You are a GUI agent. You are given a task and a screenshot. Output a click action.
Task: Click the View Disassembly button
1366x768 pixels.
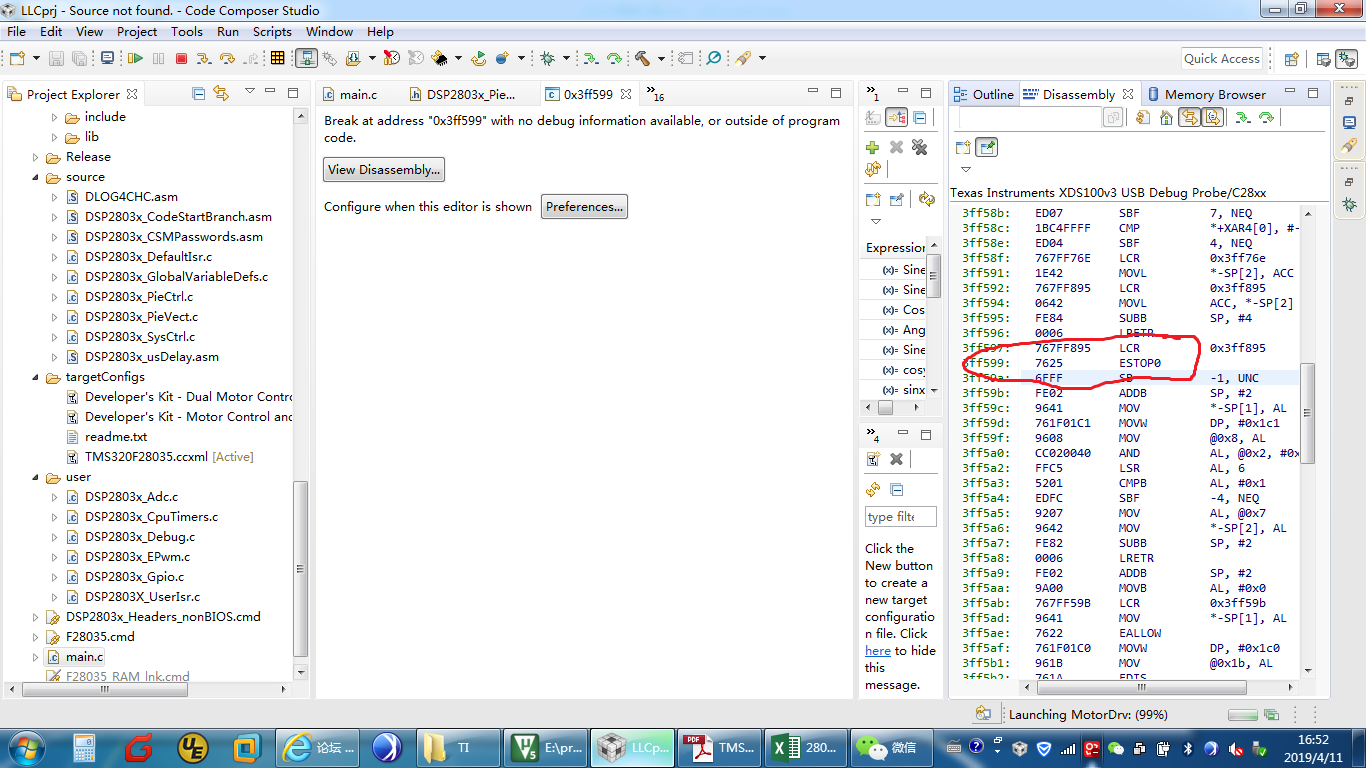(384, 170)
